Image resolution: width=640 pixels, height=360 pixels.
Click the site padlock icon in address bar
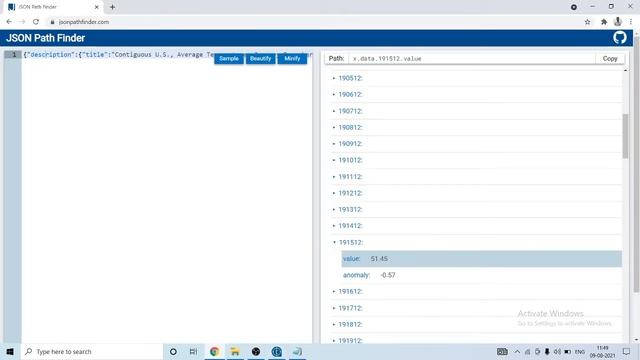coord(52,22)
